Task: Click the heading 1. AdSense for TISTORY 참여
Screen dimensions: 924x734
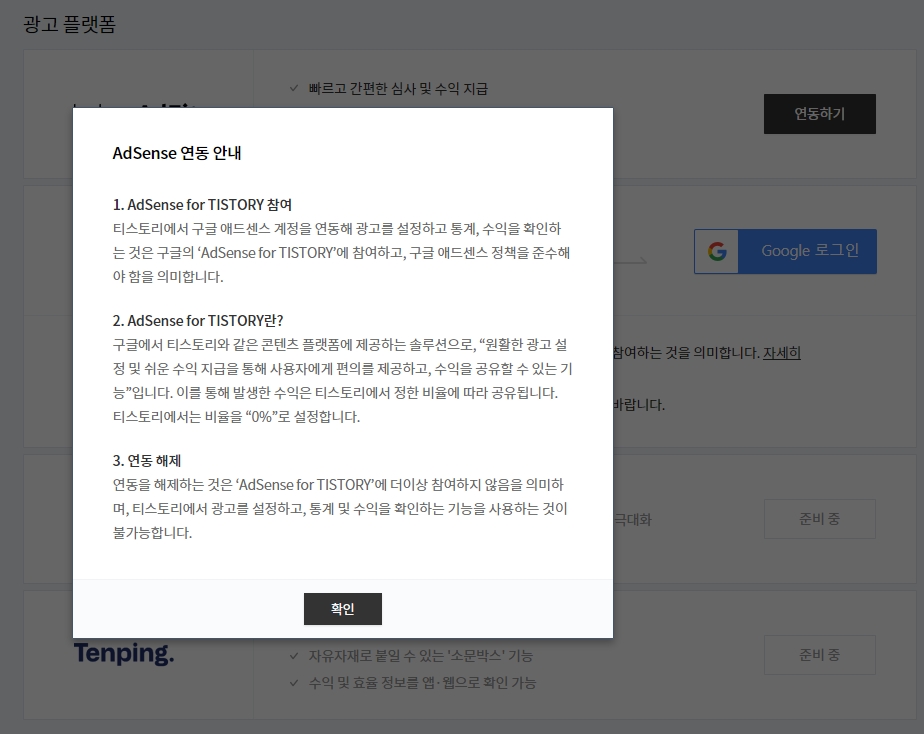Action: pyautogui.click(x=202, y=205)
